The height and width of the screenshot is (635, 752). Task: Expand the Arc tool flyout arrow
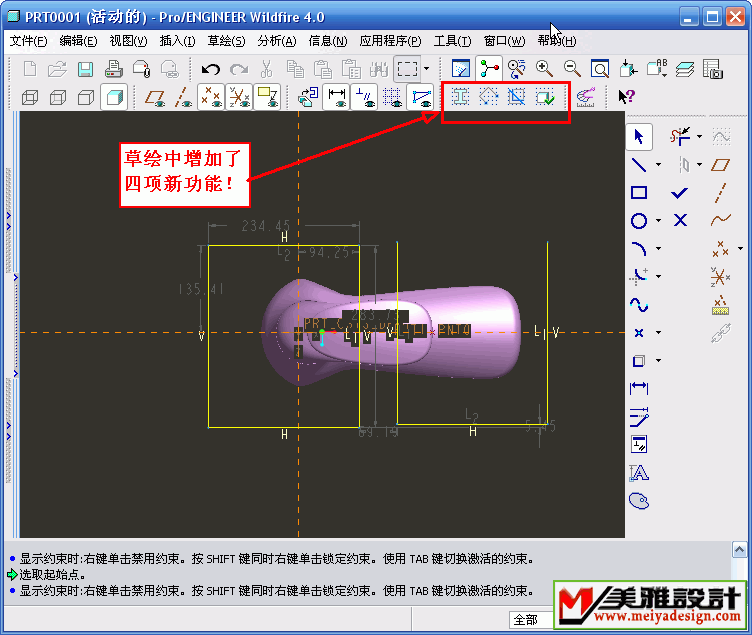pyautogui.click(x=658, y=248)
